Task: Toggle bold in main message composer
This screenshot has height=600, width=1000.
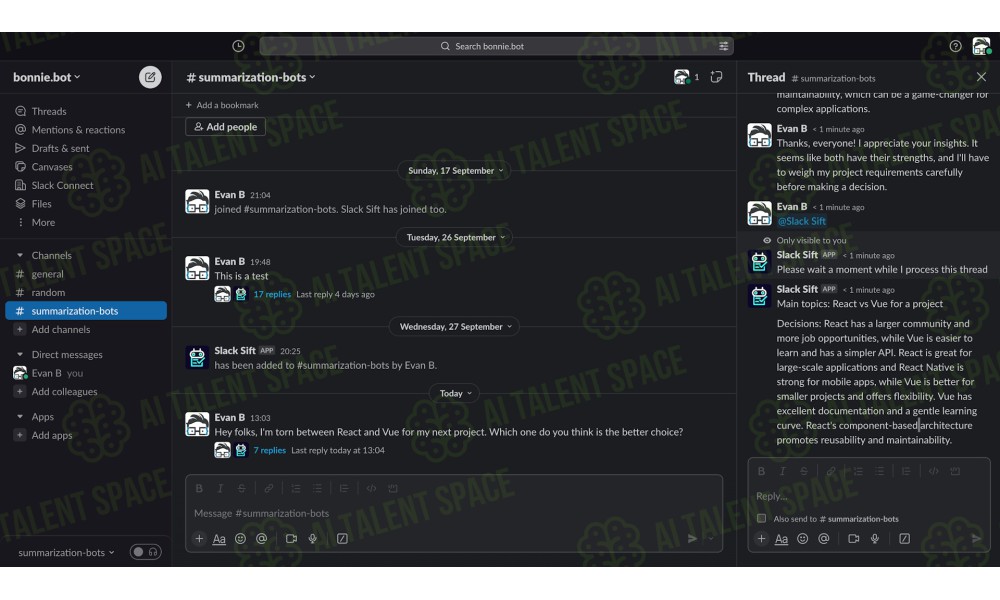Action: [199, 488]
